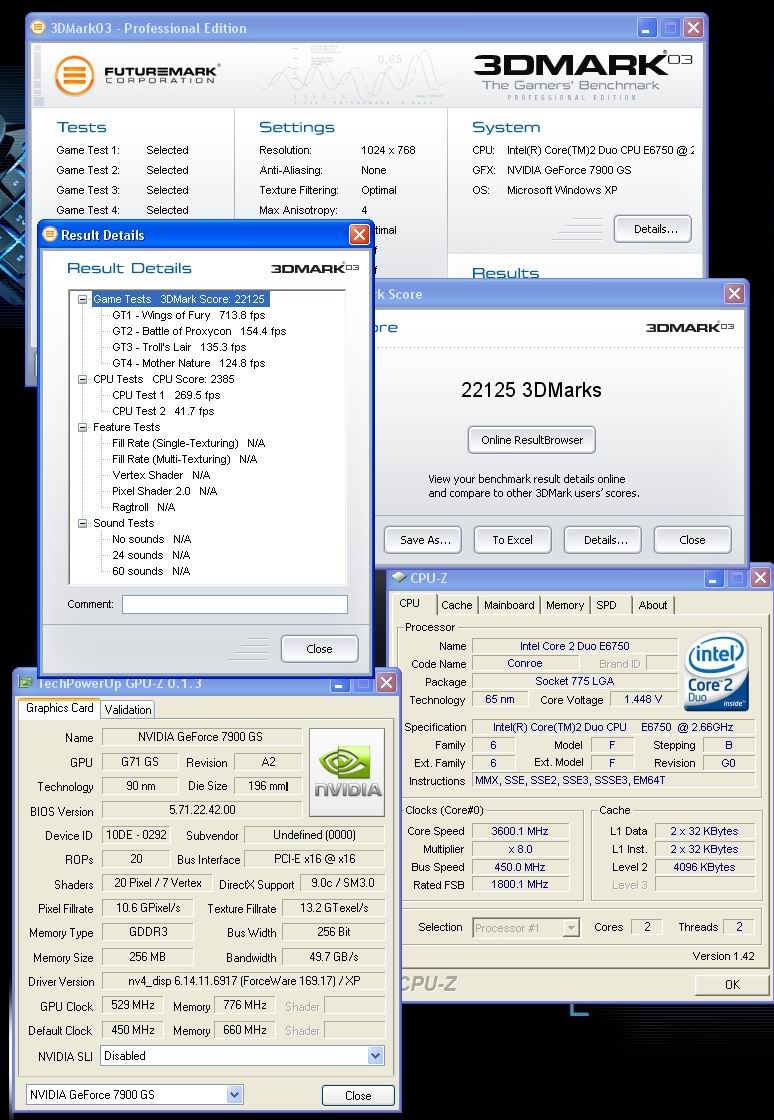Click Details... in the 3DMark Score dialog
This screenshot has height=1120, width=774.
603,540
